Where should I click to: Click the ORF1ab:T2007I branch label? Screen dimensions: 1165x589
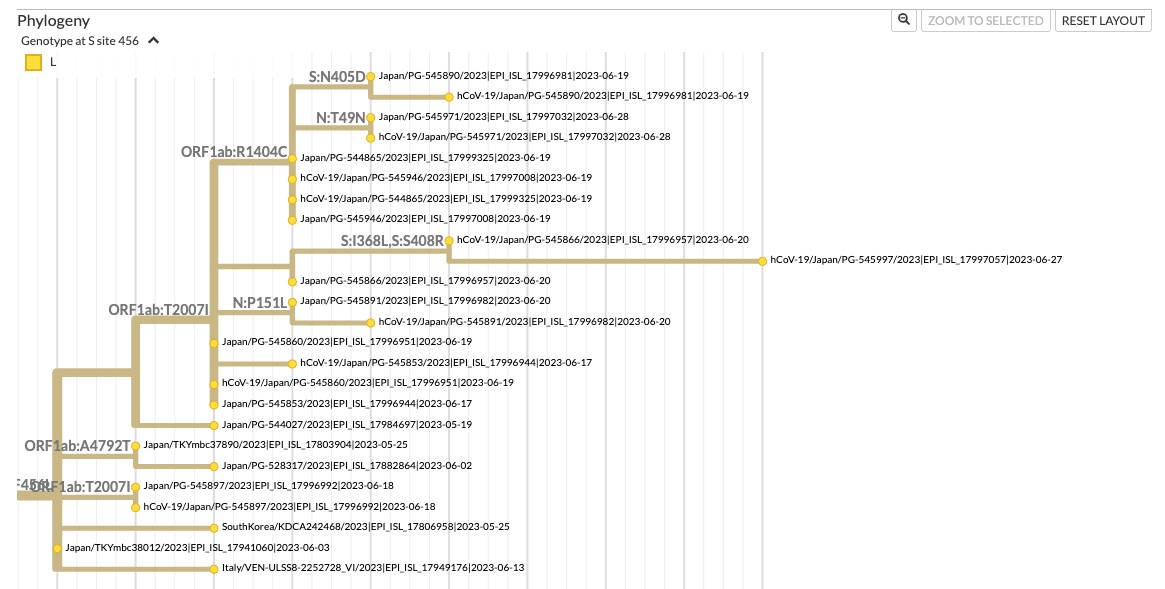157,310
